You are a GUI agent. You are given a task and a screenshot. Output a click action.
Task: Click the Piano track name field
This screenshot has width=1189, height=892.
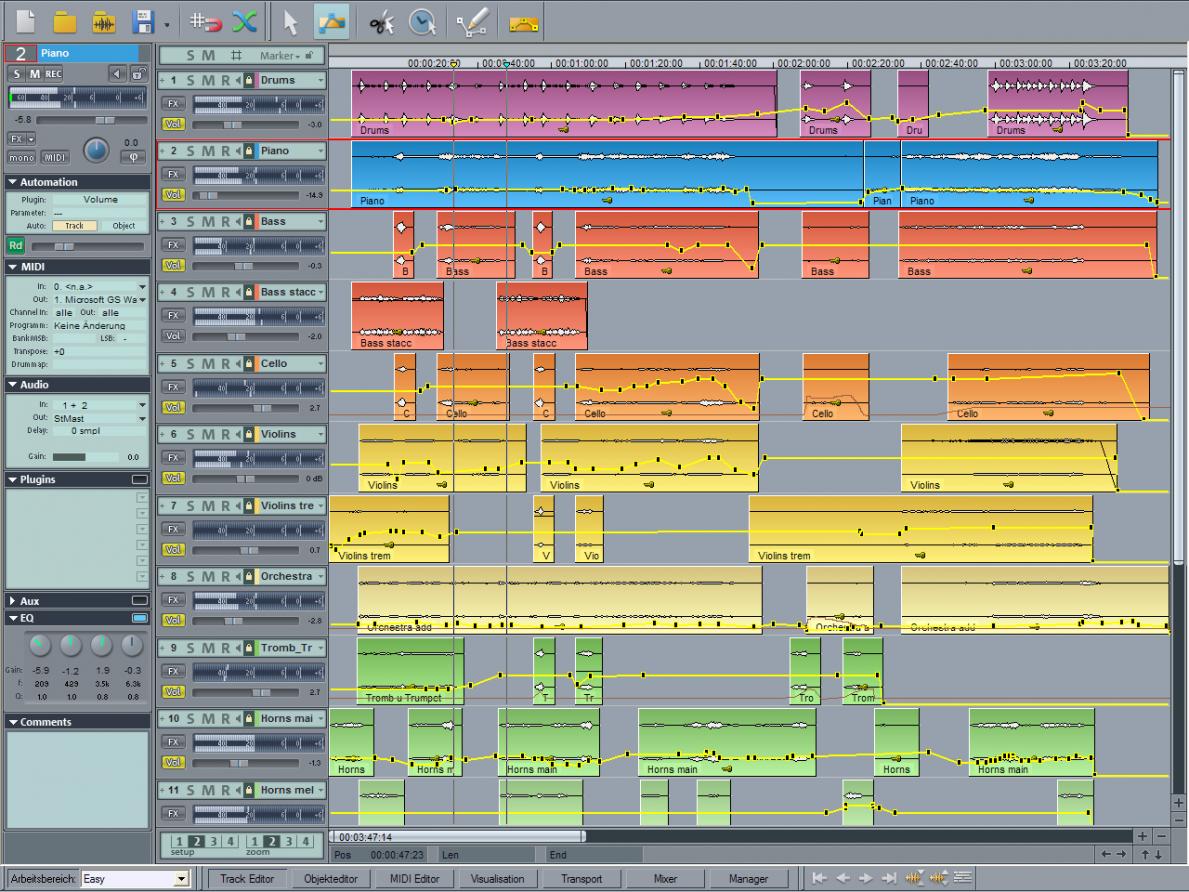coord(288,151)
